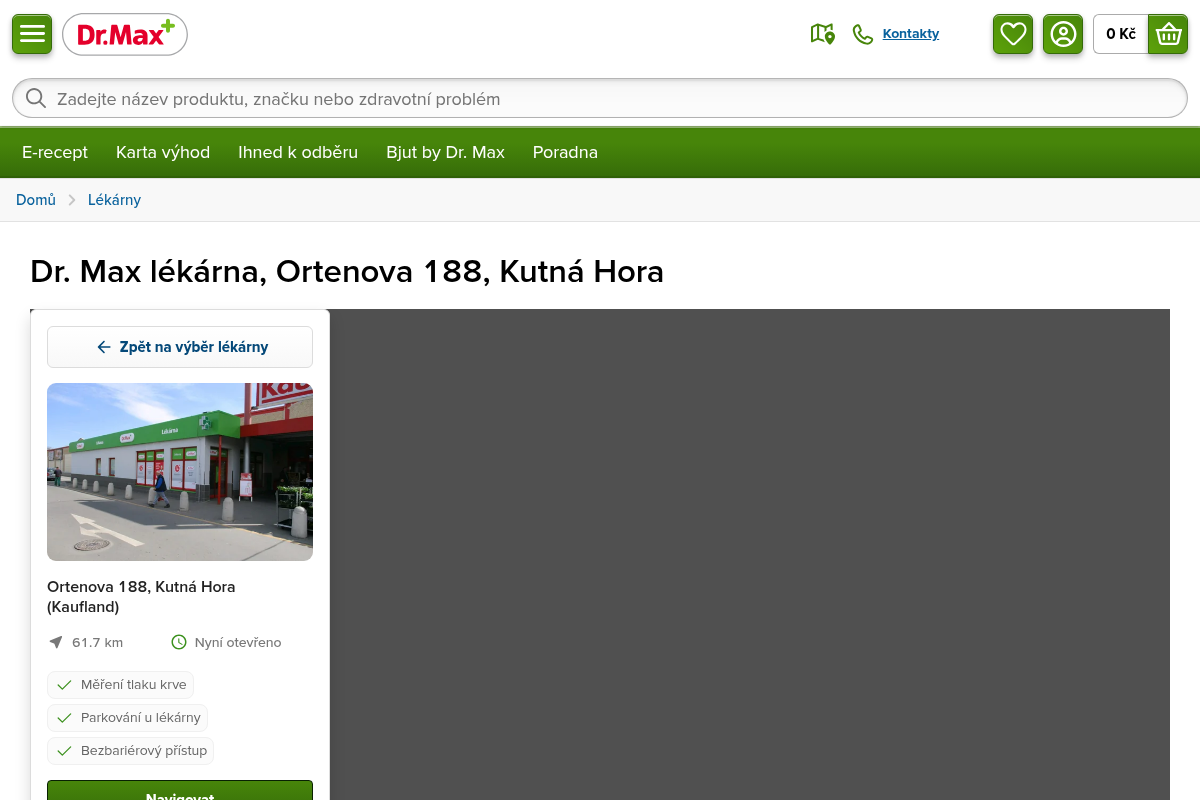Click the clock icon by Nyní otevřeno

179,642
